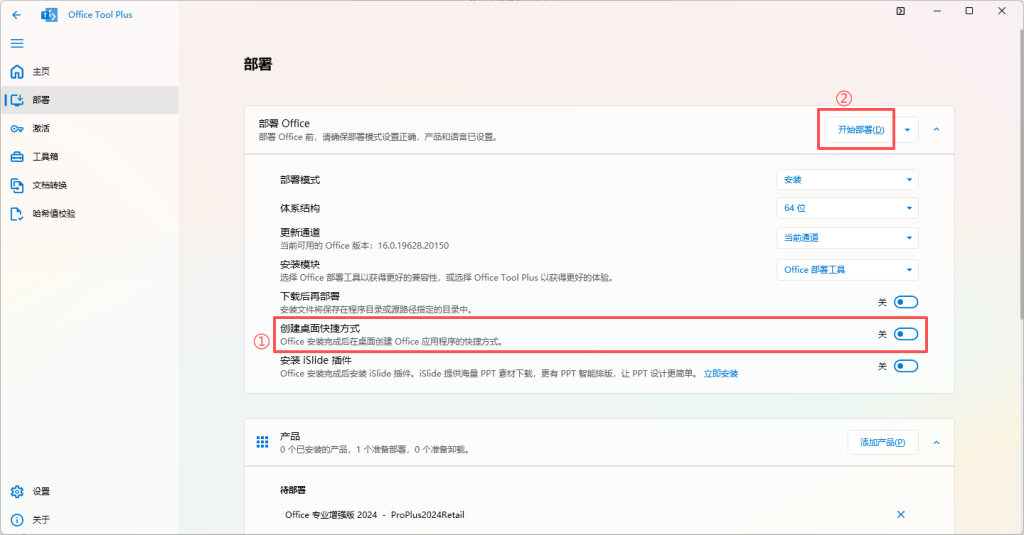Screen dimensions: 1024x535
Task: Select 部署 in the sidebar menu
Action: 40,100
